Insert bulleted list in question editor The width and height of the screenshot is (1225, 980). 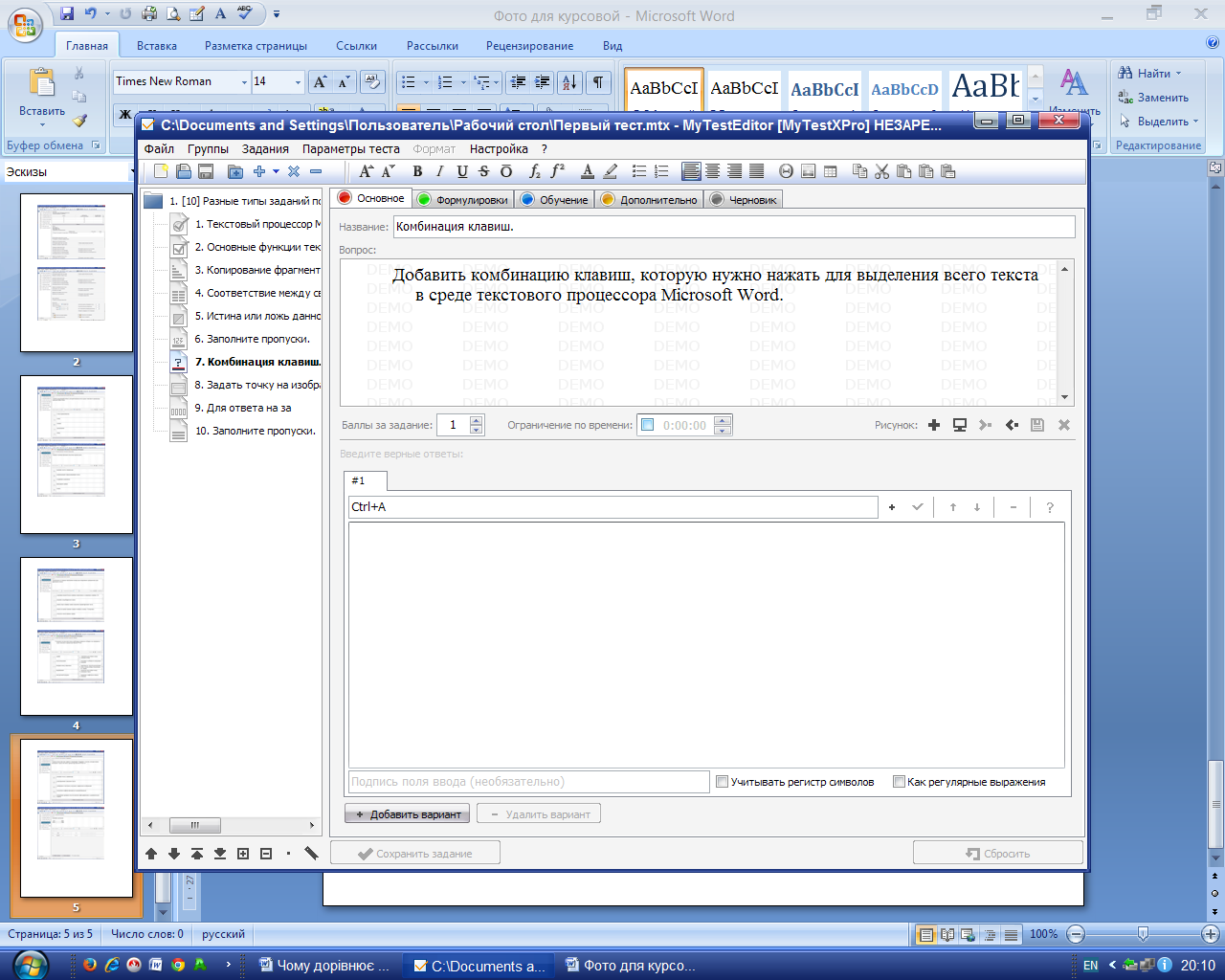click(x=639, y=171)
